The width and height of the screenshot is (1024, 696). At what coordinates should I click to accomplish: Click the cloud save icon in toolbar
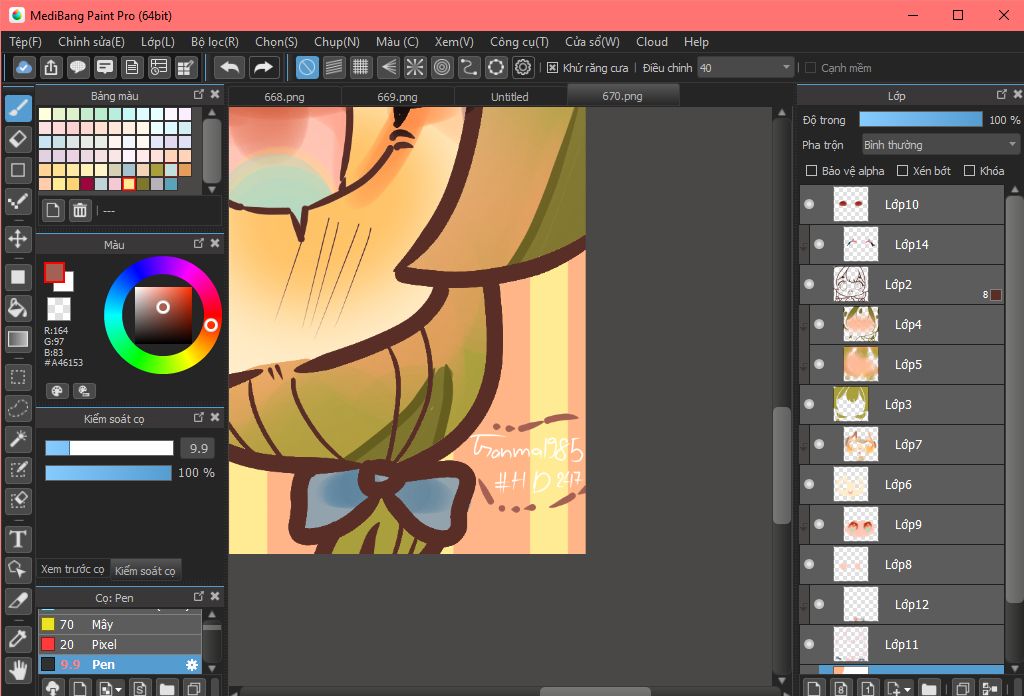click(24, 67)
